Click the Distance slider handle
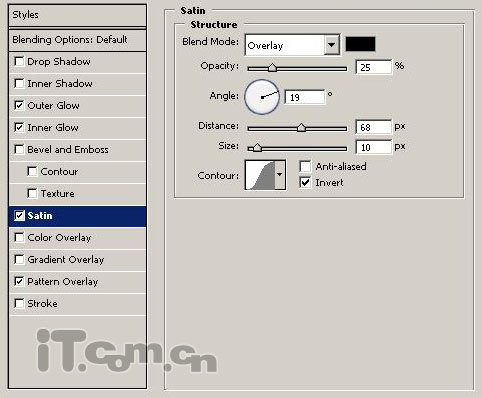The width and height of the screenshot is (482, 398). 301,128
